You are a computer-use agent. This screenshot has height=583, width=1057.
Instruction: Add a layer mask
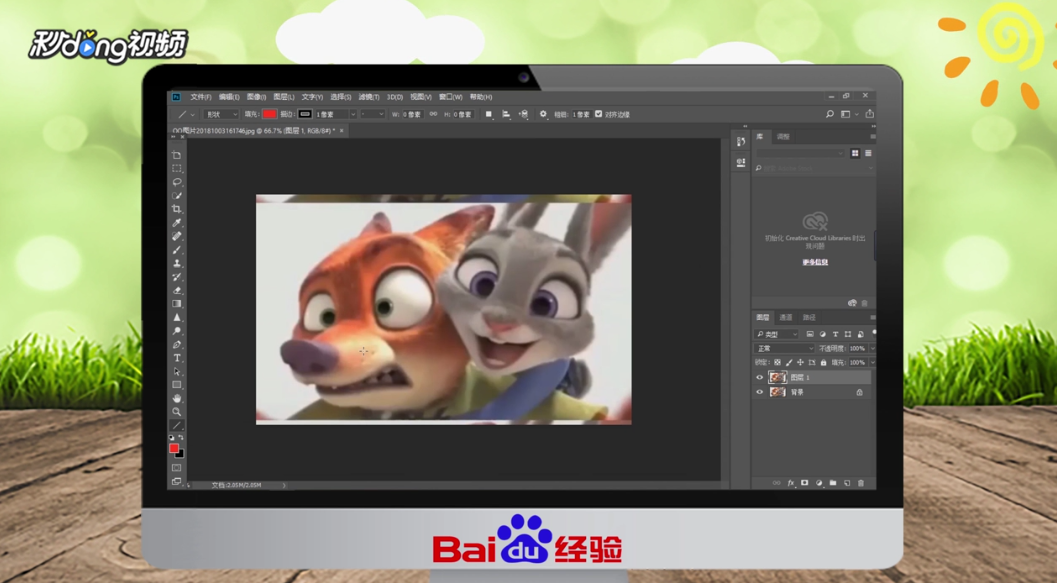(804, 483)
